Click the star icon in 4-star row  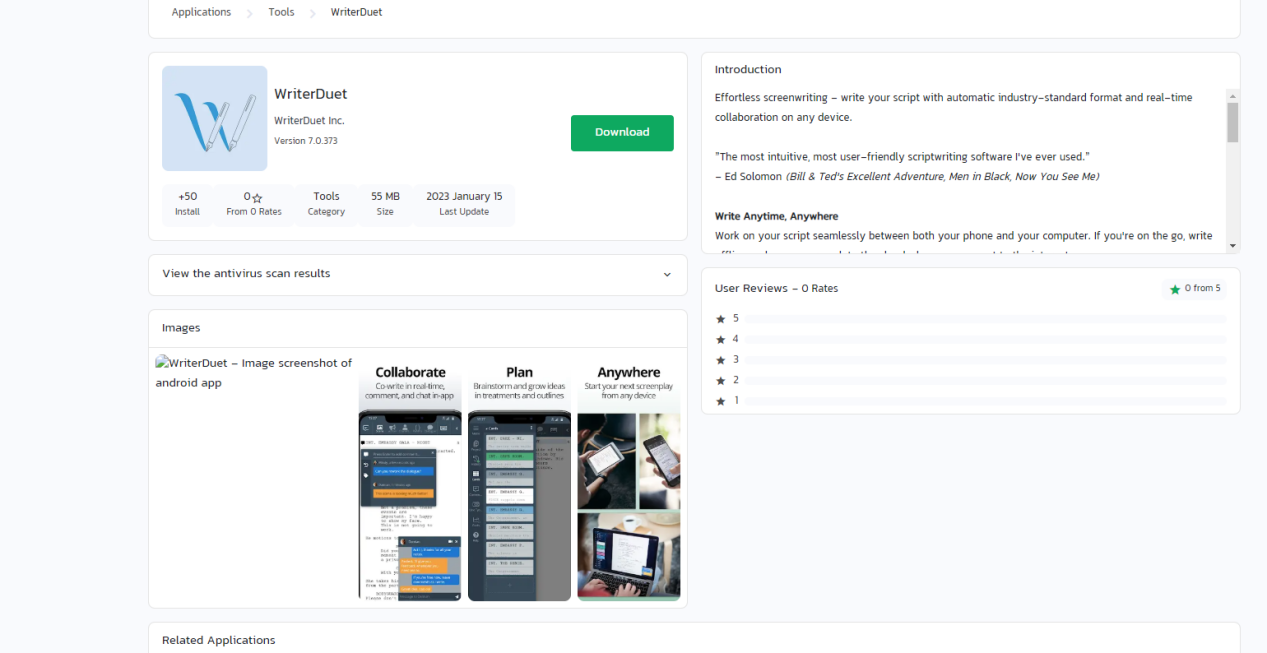point(720,340)
